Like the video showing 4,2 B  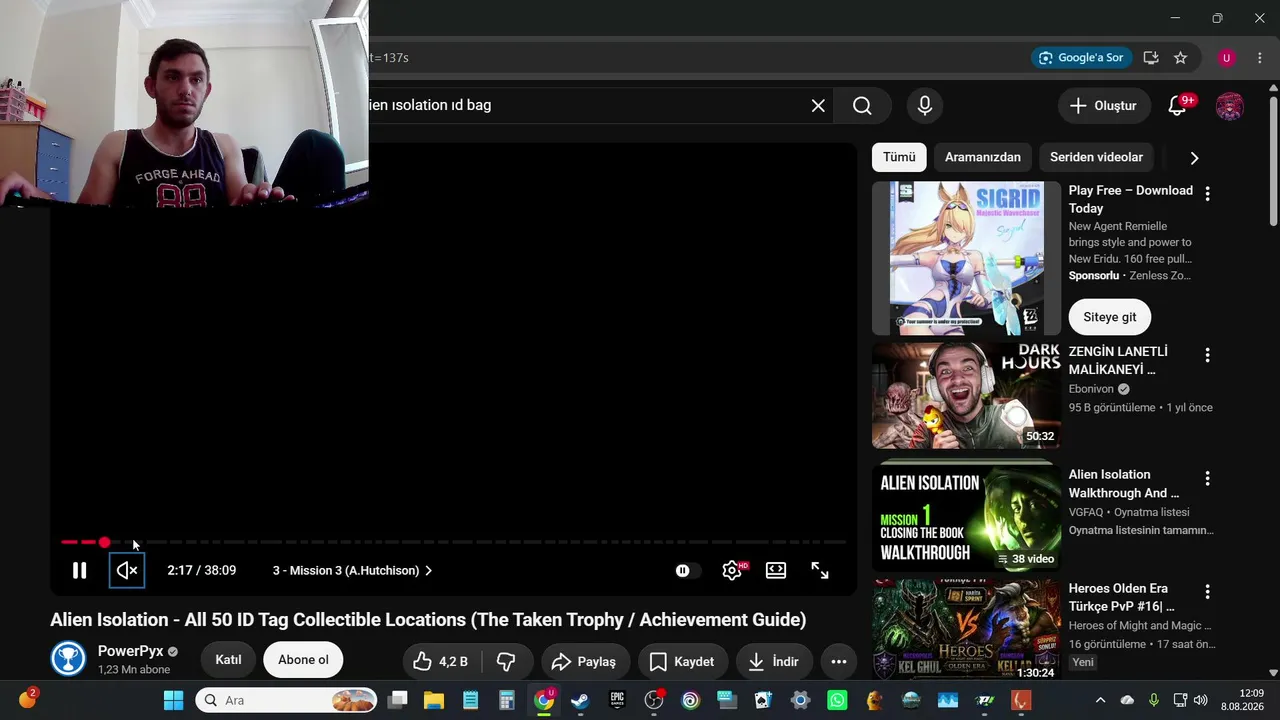click(x=441, y=661)
